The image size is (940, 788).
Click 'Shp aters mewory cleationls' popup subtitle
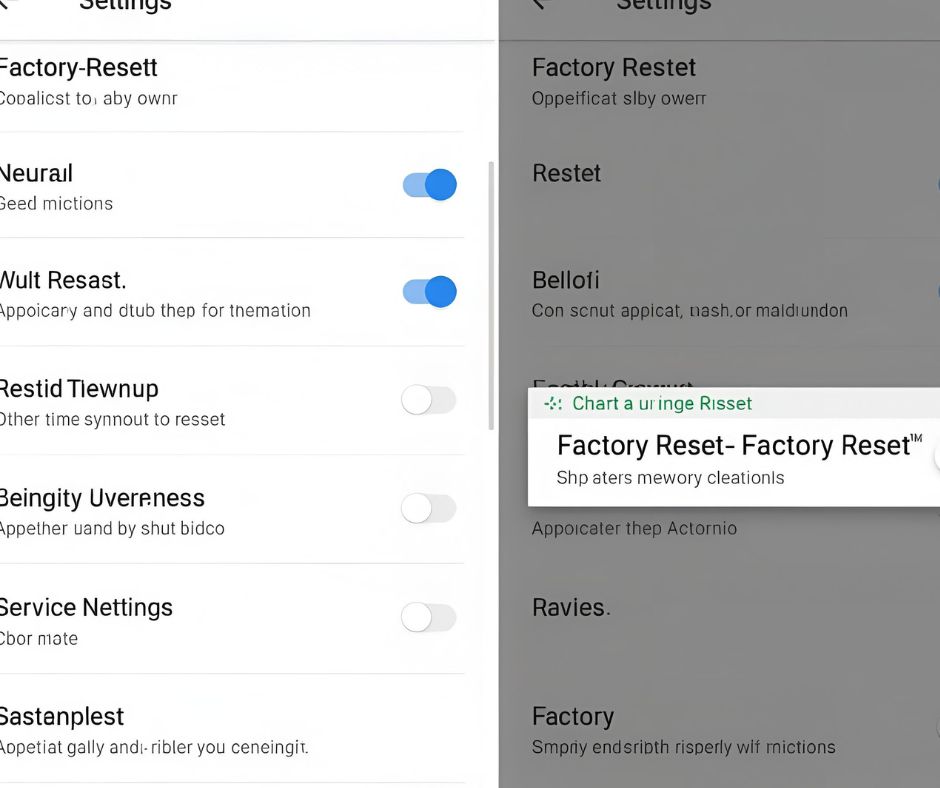point(670,478)
